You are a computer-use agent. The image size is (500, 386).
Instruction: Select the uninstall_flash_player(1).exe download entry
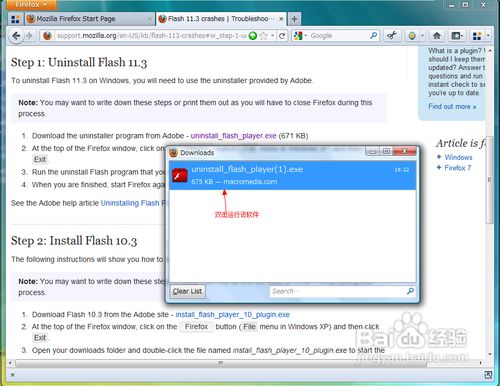(293, 175)
